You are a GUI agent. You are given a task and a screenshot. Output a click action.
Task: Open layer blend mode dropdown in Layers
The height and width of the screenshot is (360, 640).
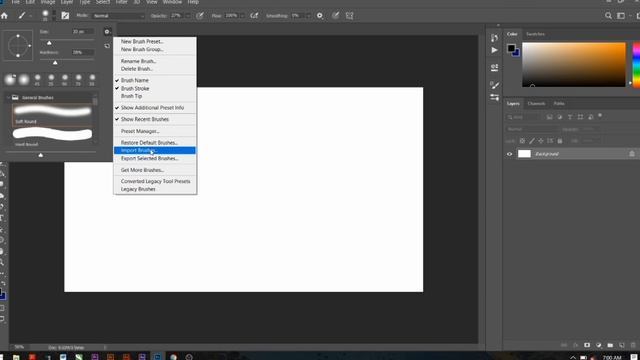(532, 129)
